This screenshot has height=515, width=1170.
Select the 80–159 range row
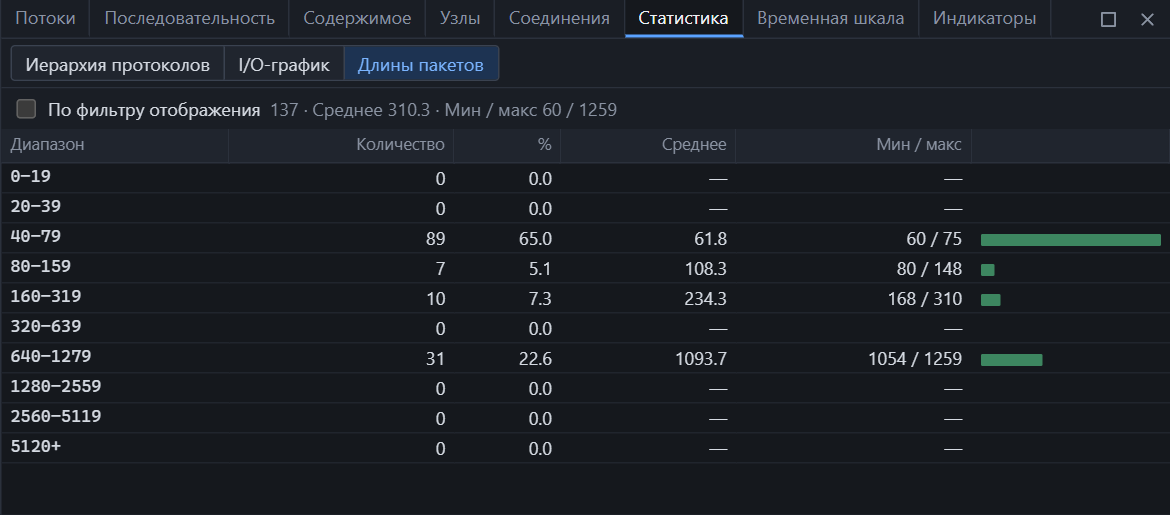(x=585, y=267)
